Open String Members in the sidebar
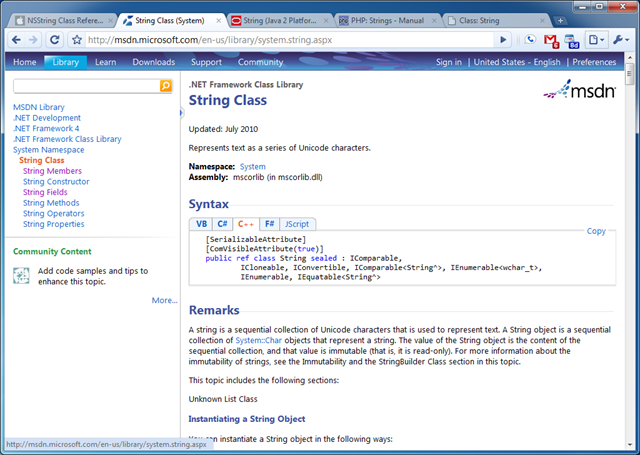 click(x=52, y=171)
